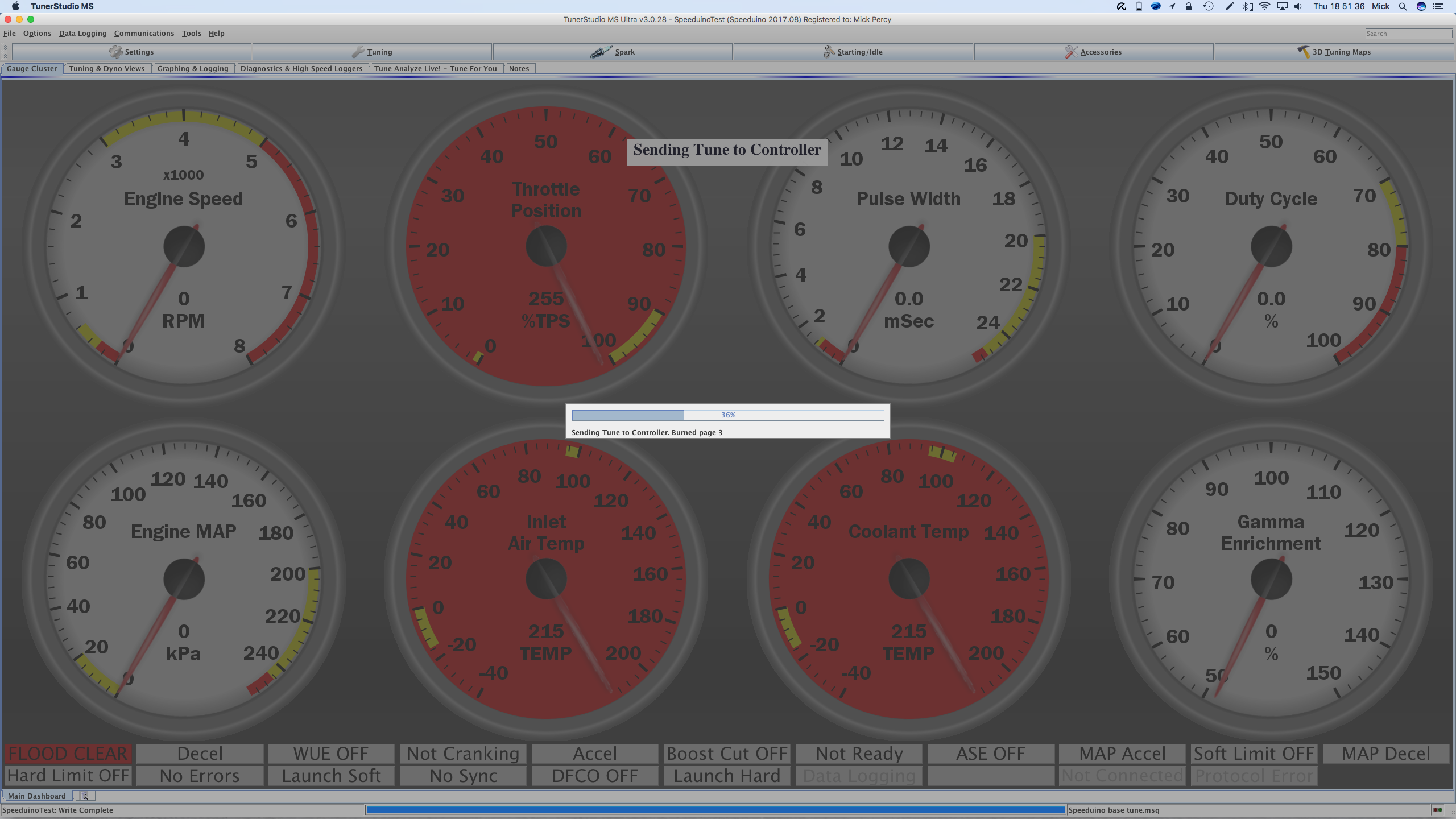This screenshot has width=1456, height=819.
Task: Switch to Tuning & Dyno Views tab
Action: coord(106,69)
